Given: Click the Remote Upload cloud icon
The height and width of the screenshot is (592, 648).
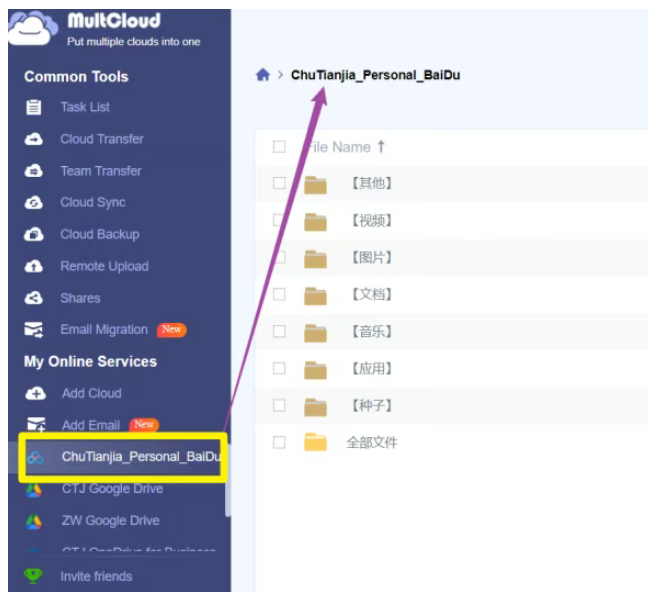Looking at the screenshot, I should (33, 266).
